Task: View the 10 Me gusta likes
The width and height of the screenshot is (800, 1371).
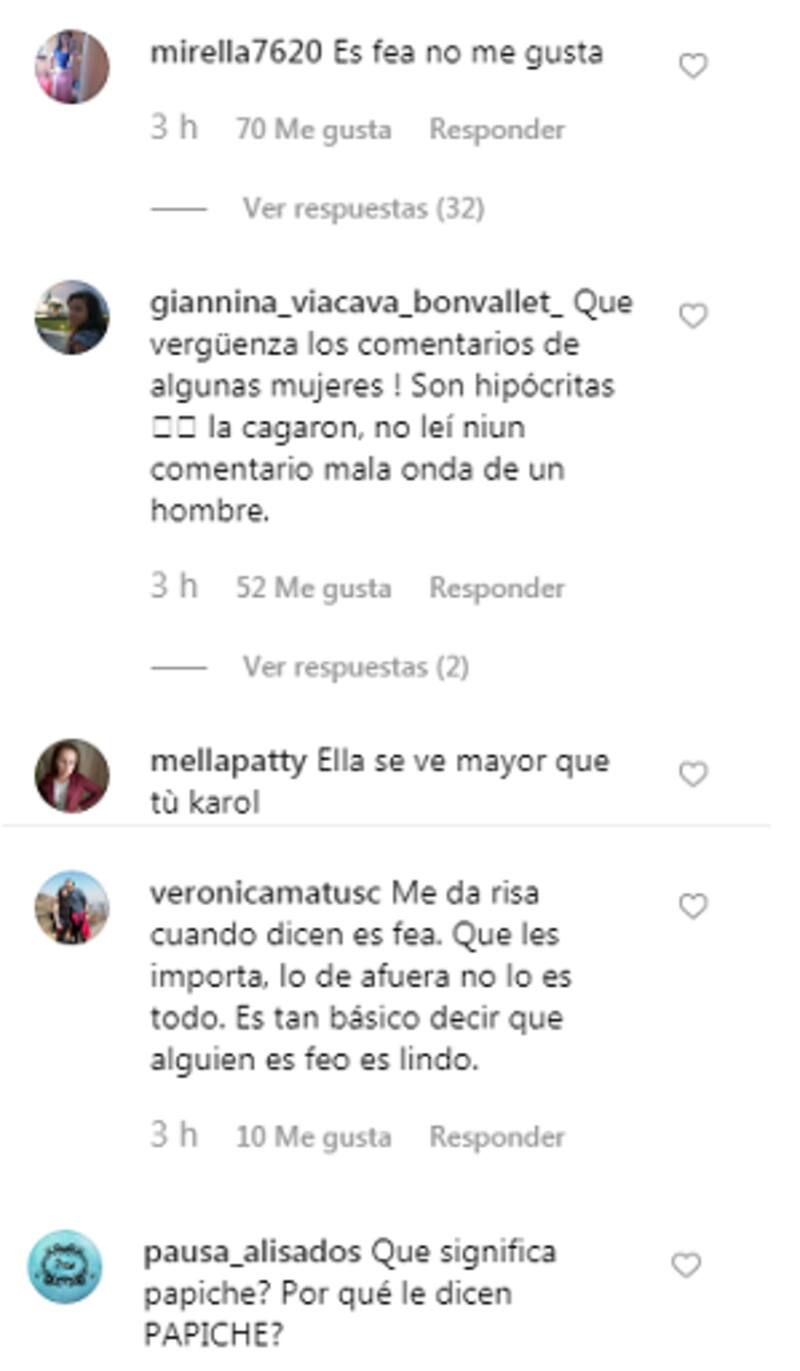Action: click(x=314, y=1137)
